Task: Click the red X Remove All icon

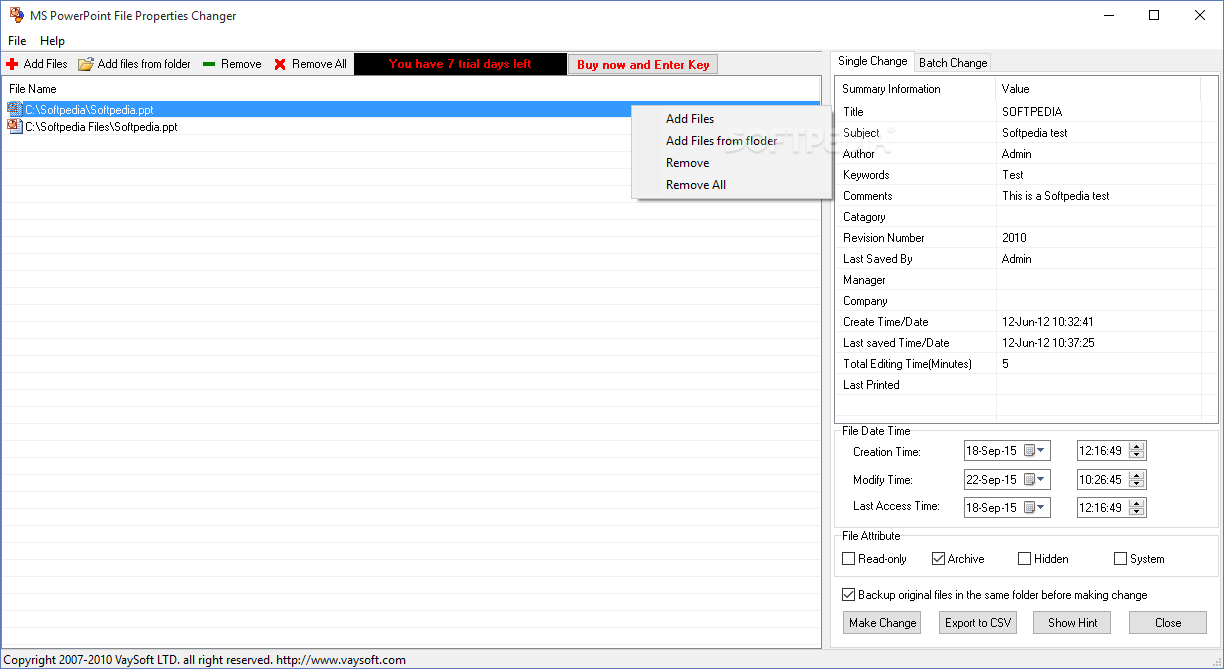Action: pos(280,64)
